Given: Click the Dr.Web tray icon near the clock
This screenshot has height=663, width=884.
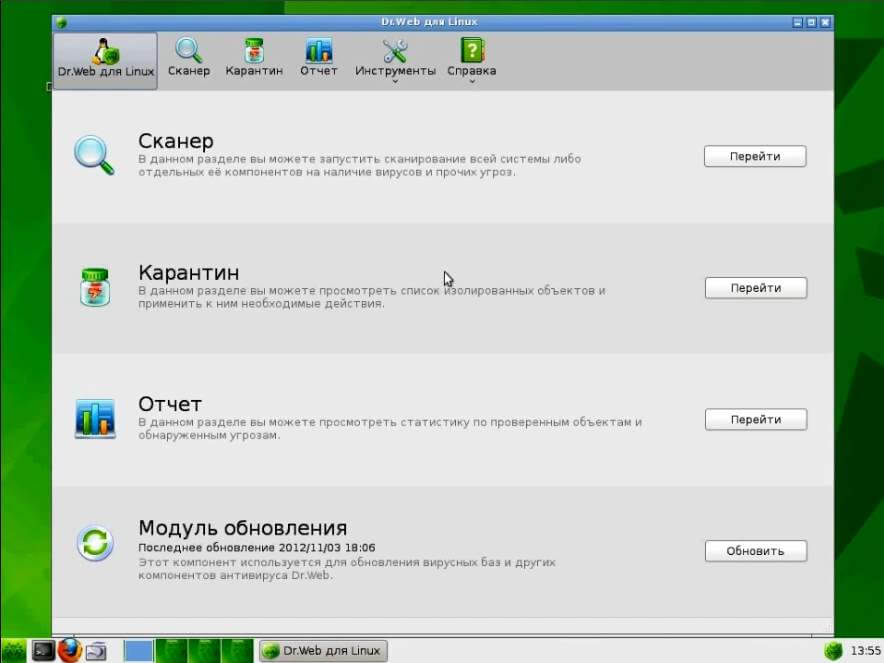Looking at the screenshot, I should click(833, 651).
